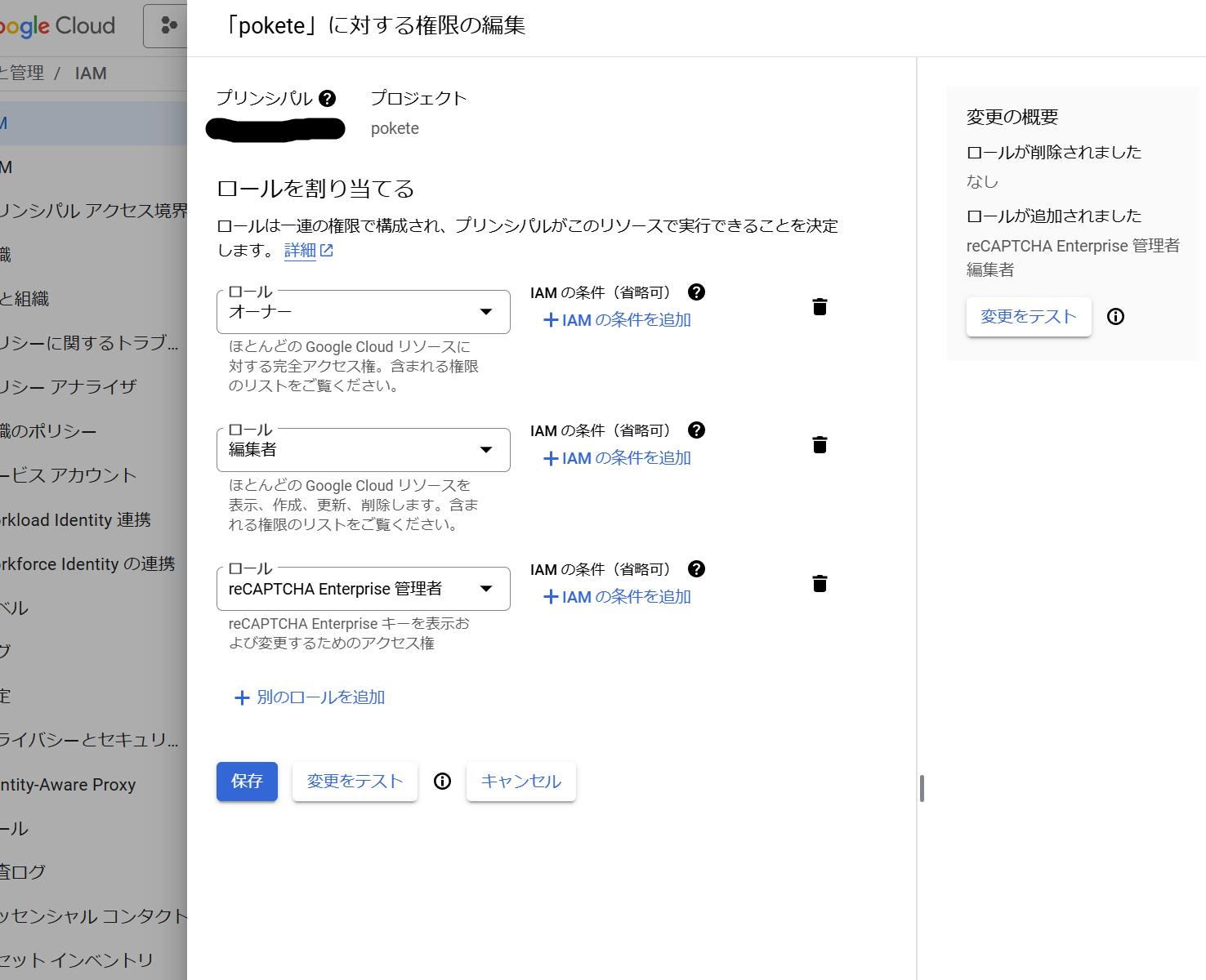Open help icon next to プリンシパル
Image resolution: width=1206 pixels, height=980 pixels.
(327, 99)
